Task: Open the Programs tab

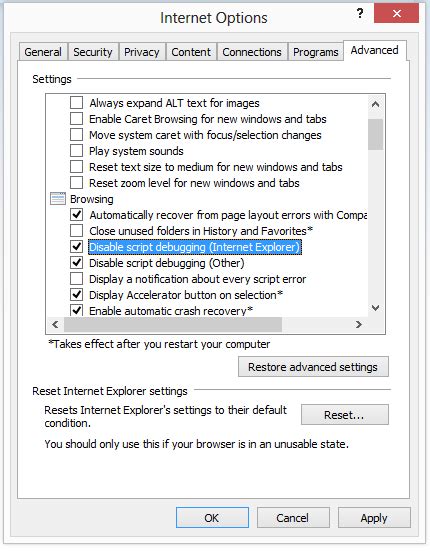Action: point(315,52)
